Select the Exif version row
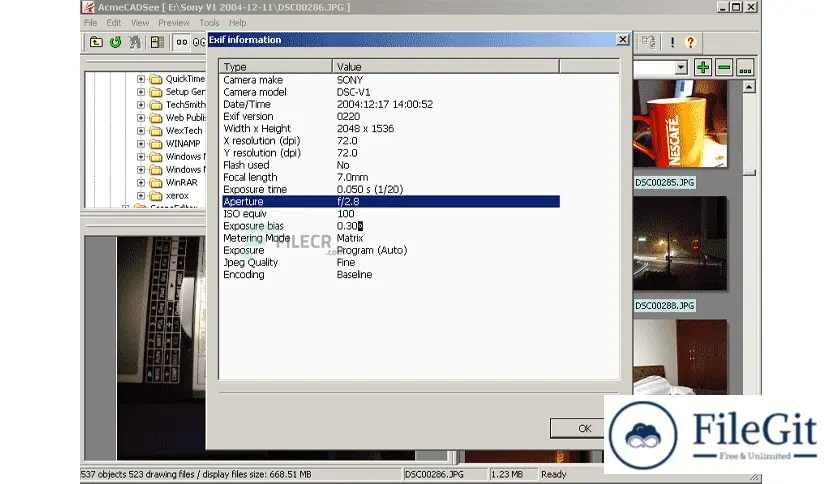 391,116
